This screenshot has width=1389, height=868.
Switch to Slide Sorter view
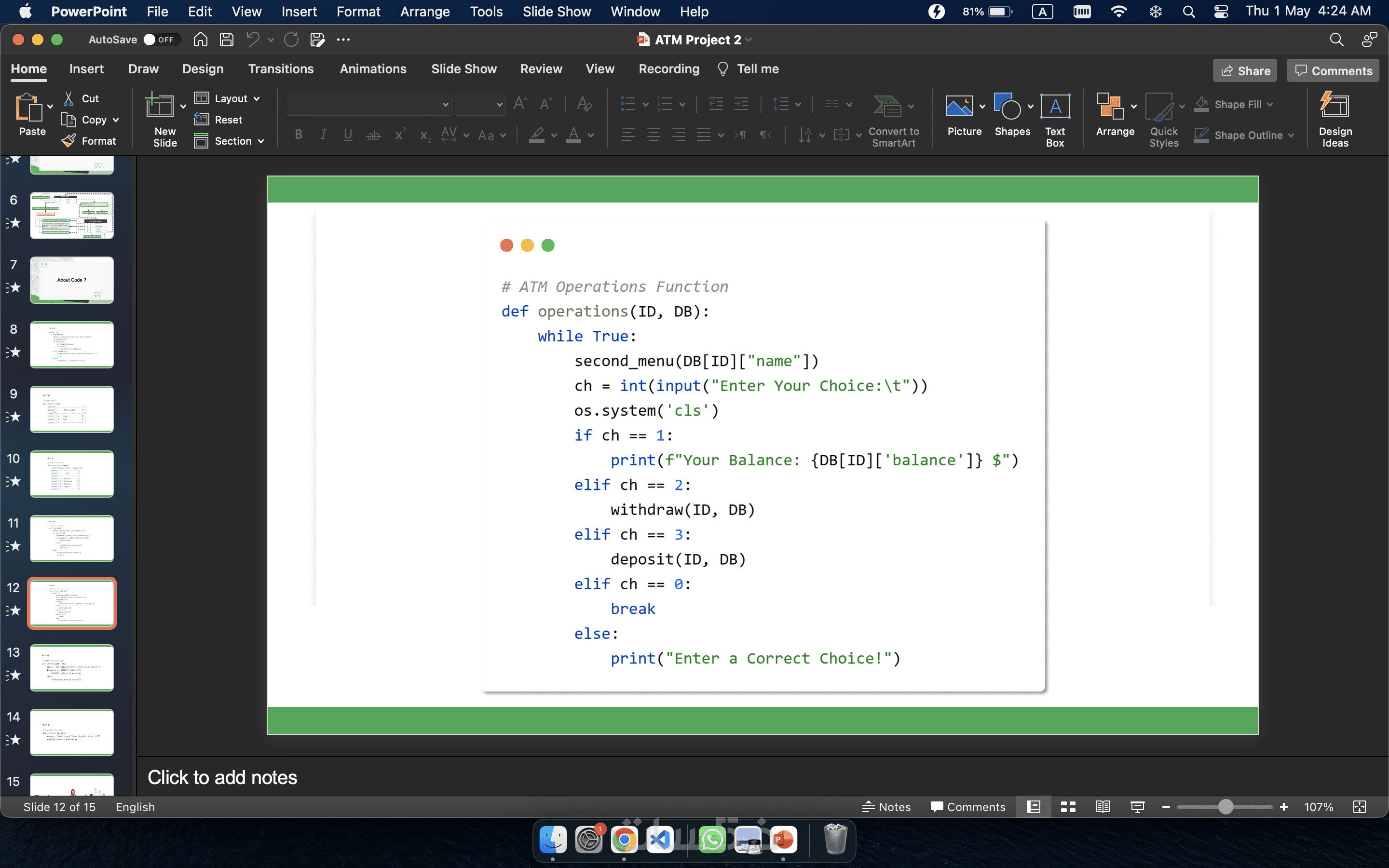[1068, 807]
